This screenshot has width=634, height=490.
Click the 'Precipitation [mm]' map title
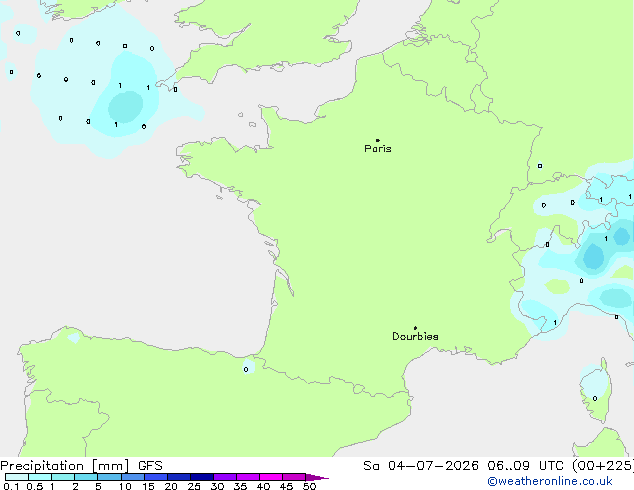tap(65, 466)
